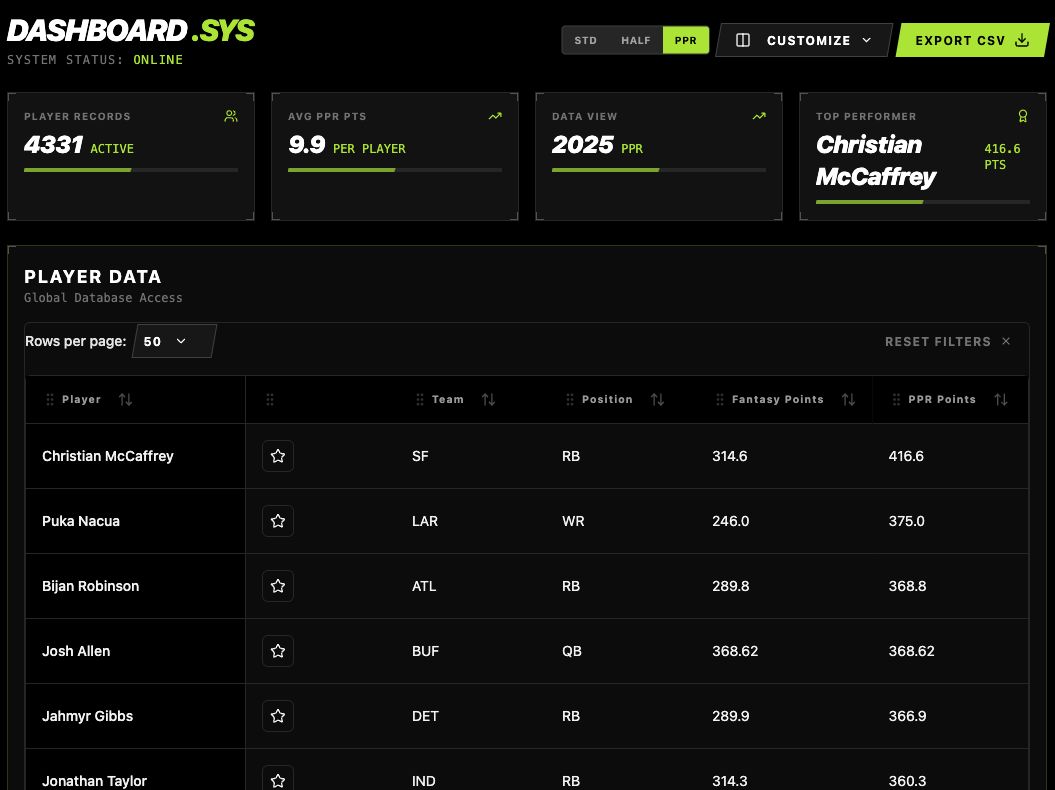Click Team column drag handle
The image size is (1055, 790).
click(420, 400)
